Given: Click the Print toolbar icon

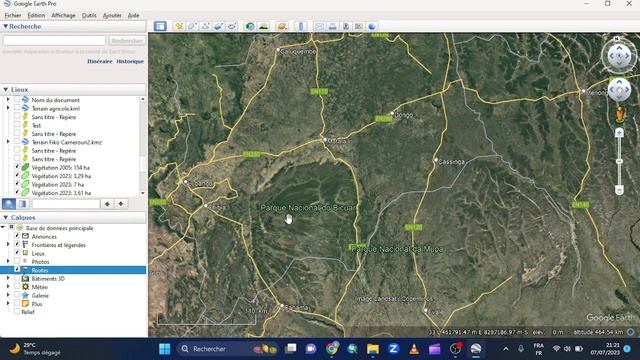Looking at the screenshot, I should pos(332,26).
